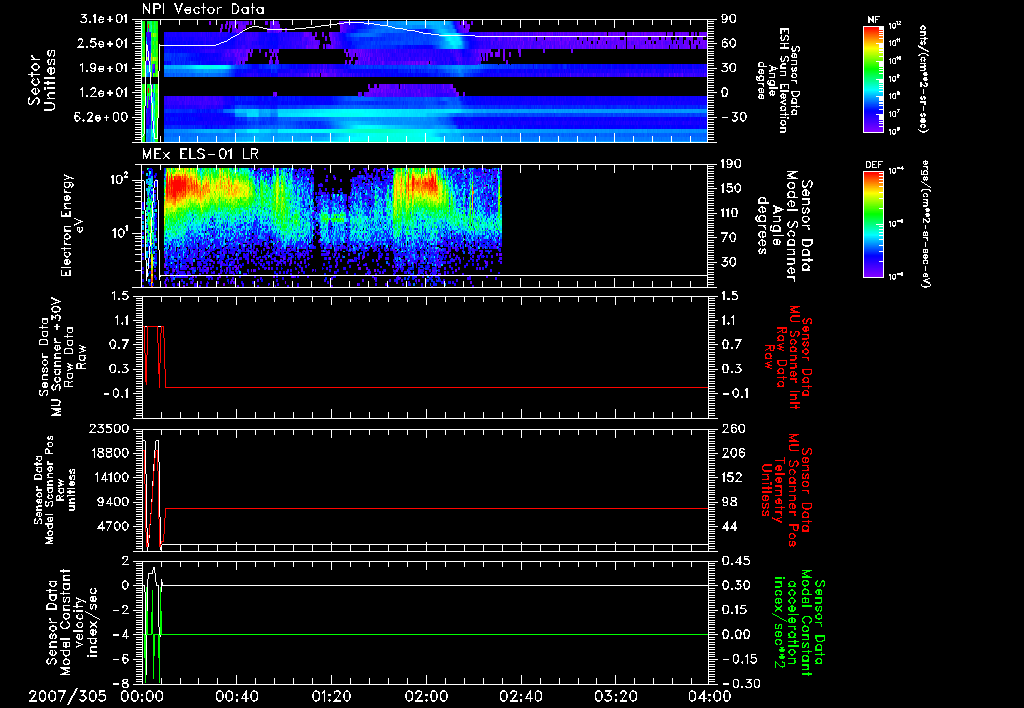Click the flat green acceleration trace
Image resolution: width=1024 pixels, height=708 pixels.
point(434,634)
